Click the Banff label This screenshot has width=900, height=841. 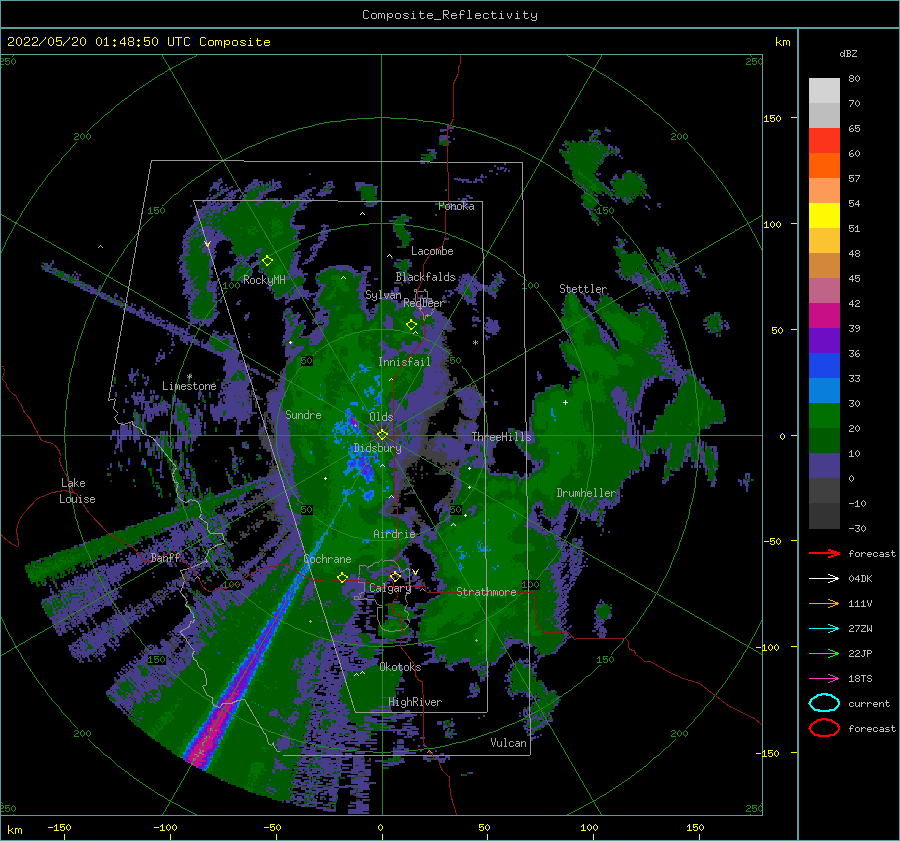click(165, 557)
